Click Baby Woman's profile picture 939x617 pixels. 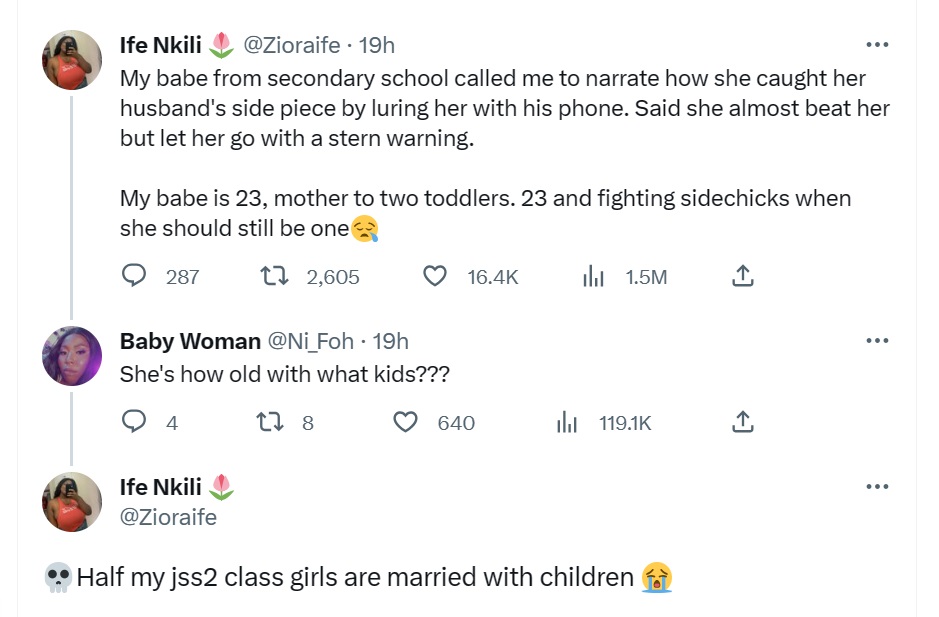72,356
